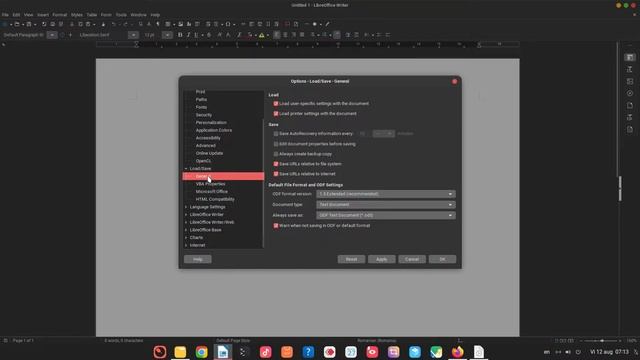
Task: Open the Format menu
Action: point(60,15)
